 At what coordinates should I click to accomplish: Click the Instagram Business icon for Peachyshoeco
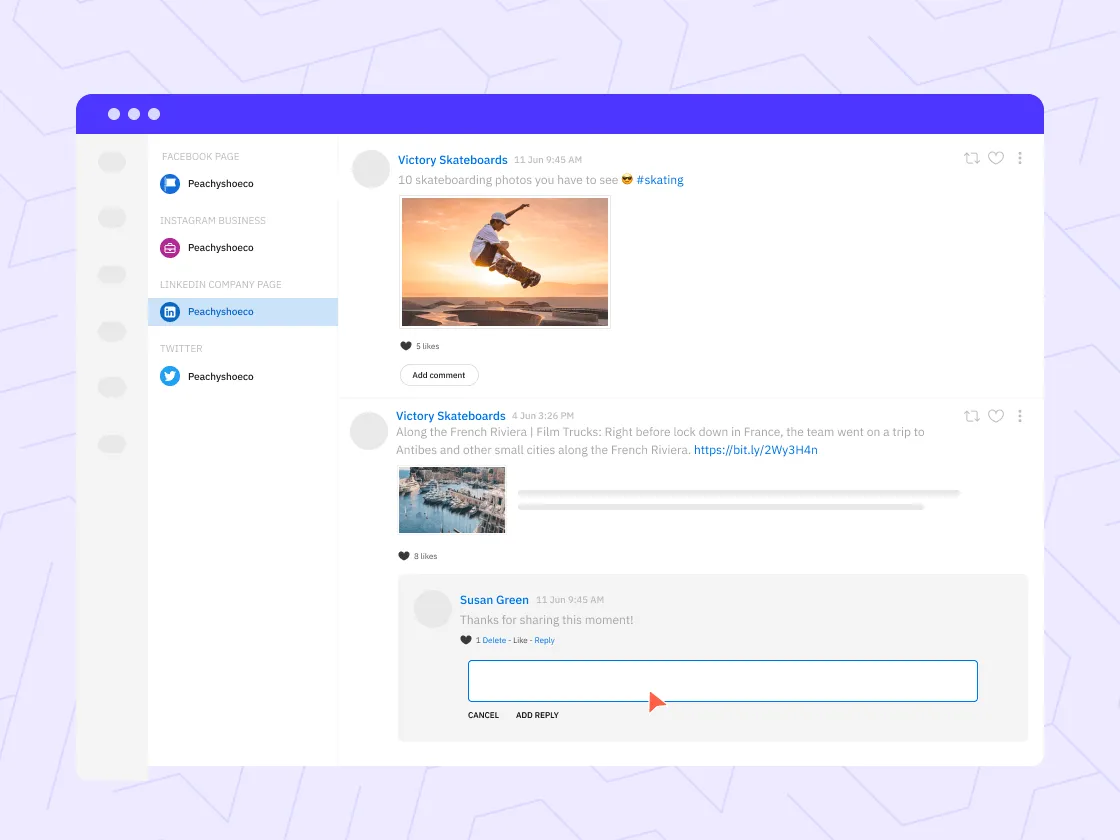(x=170, y=247)
